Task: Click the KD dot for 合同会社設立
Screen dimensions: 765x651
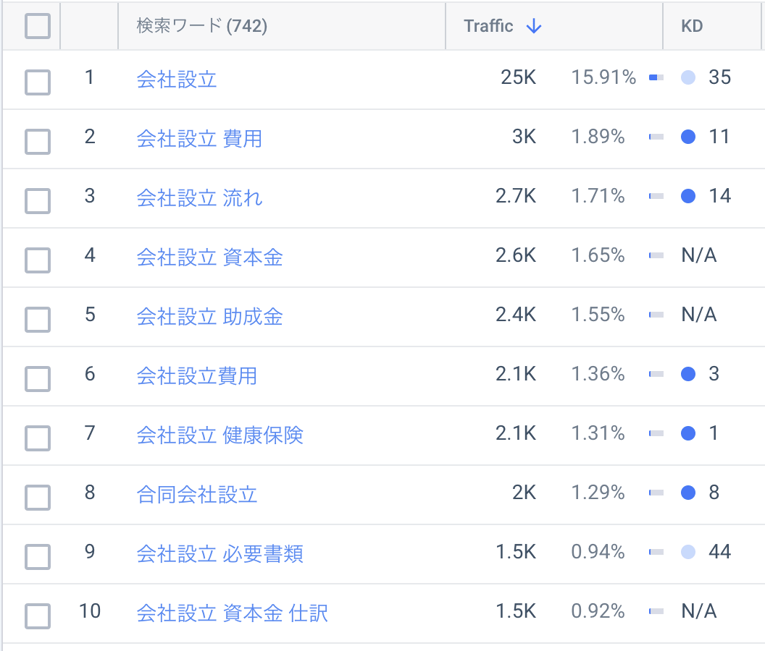Action: 687,493
